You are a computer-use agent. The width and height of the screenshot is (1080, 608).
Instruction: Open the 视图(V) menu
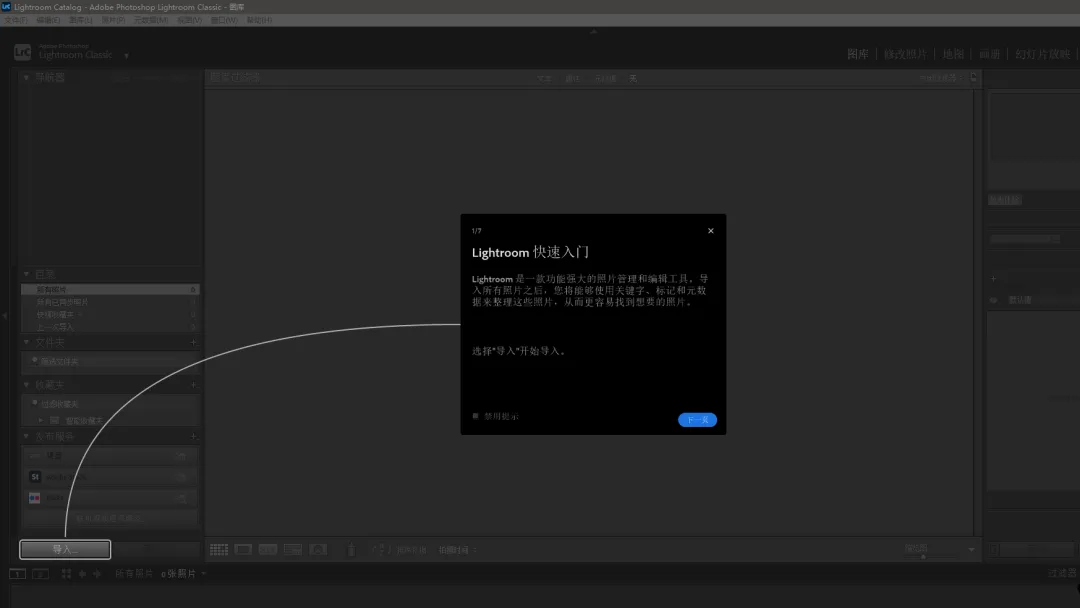(x=189, y=20)
